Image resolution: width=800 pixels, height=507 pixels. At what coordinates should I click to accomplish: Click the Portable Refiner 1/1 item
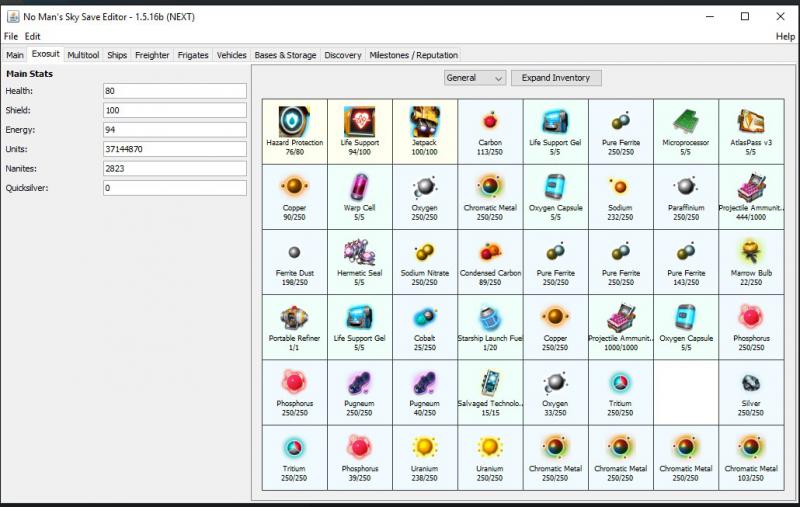(294, 327)
